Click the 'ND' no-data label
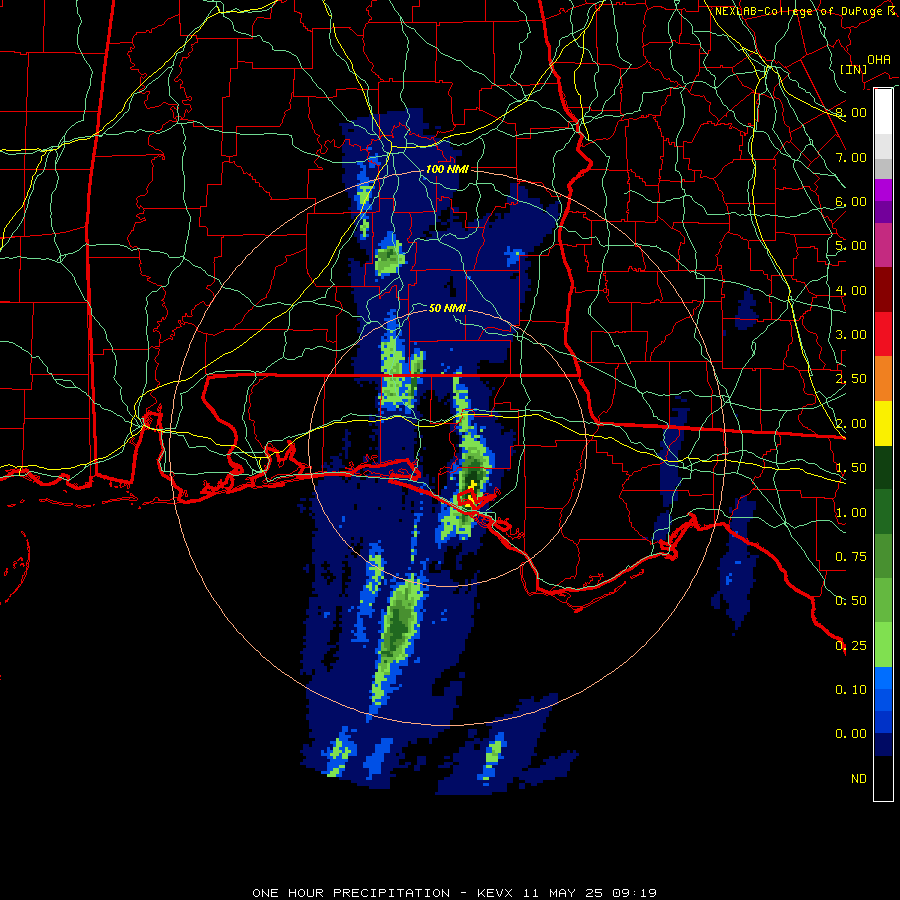Screen dimensions: 900x900 point(859,779)
